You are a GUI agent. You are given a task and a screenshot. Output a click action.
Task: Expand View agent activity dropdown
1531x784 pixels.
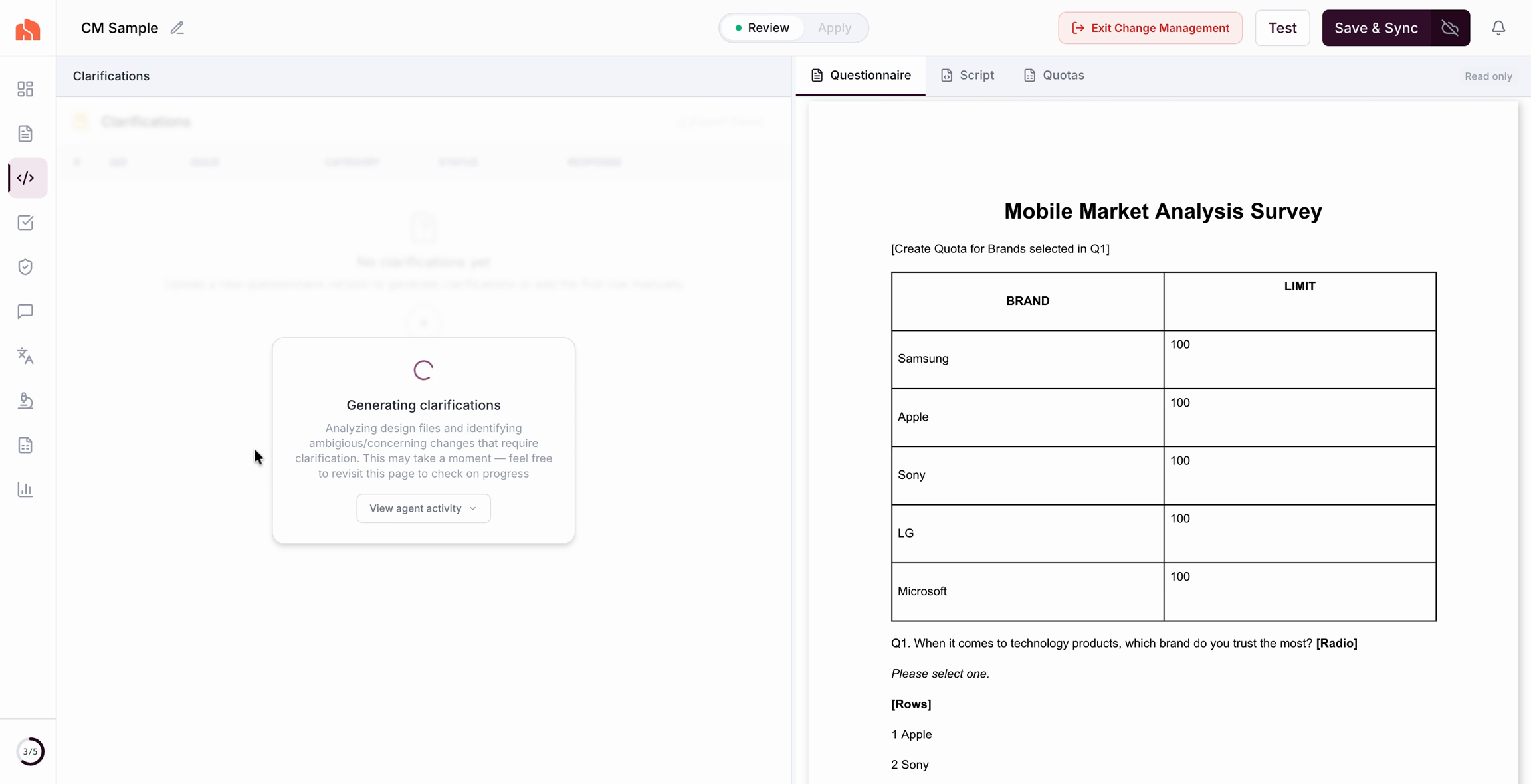(423, 508)
